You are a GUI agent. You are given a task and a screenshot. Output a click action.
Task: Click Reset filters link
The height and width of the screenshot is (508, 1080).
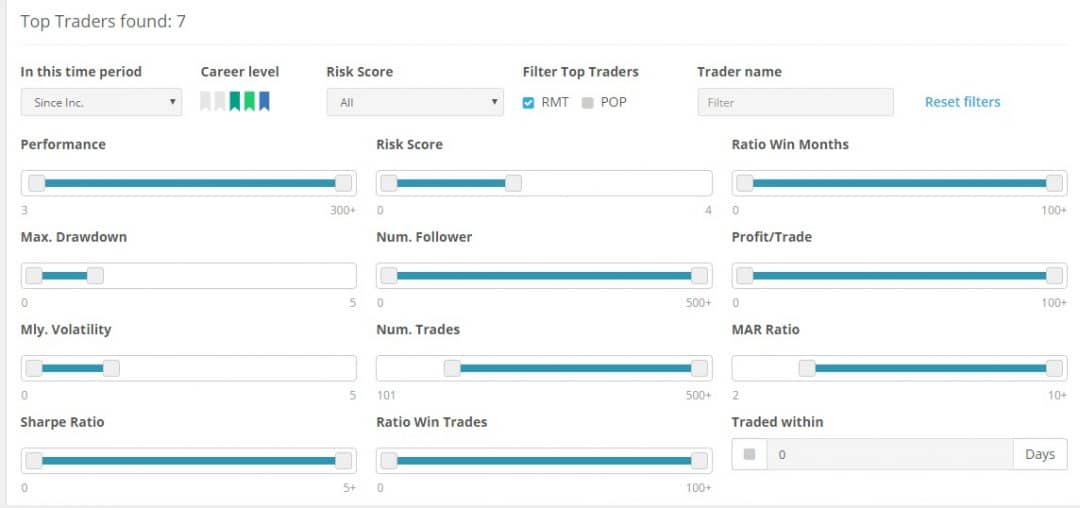962,102
